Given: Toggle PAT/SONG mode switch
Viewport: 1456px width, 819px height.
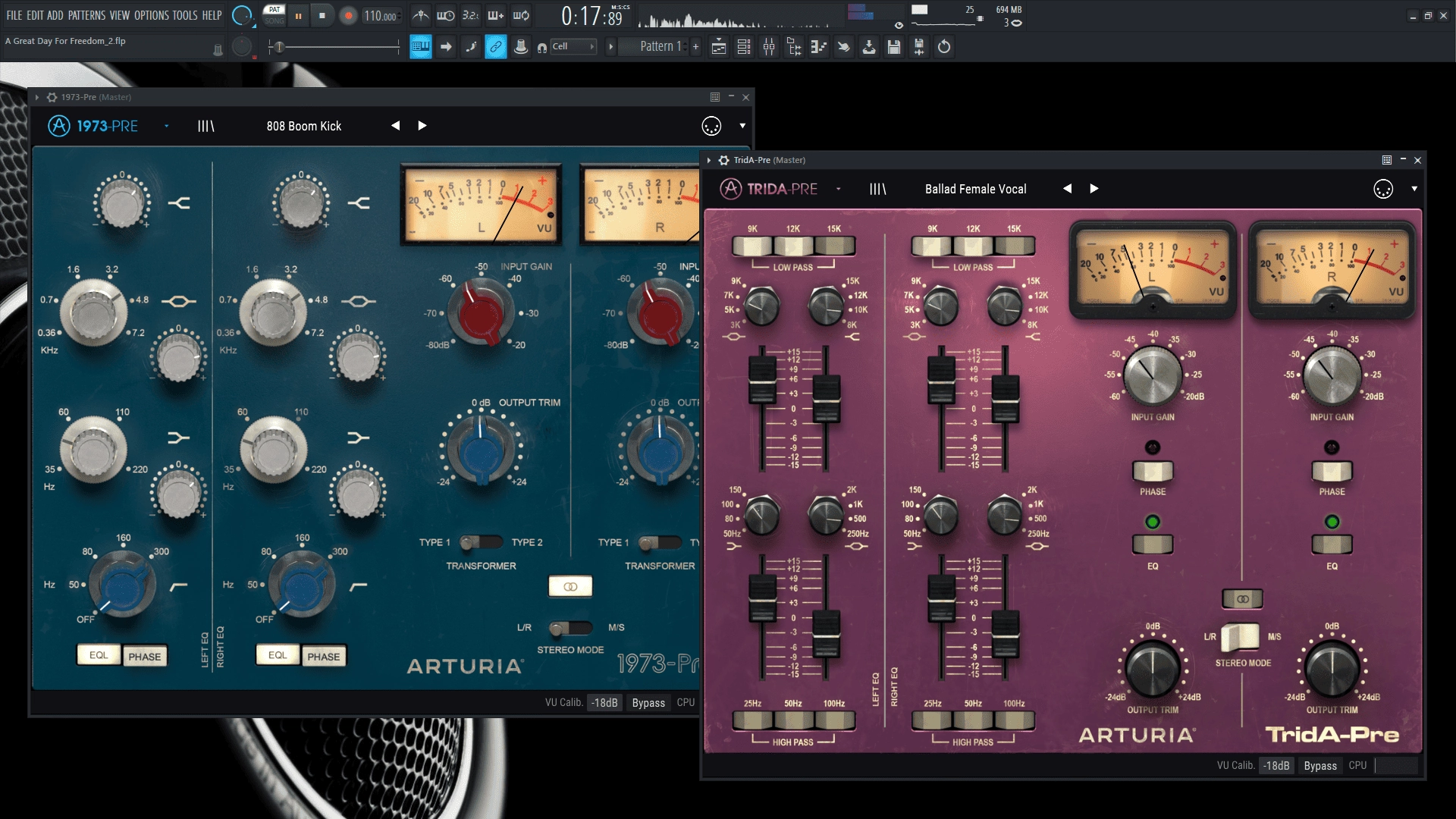Looking at the screenshot, I should click(x=275, y=15).
